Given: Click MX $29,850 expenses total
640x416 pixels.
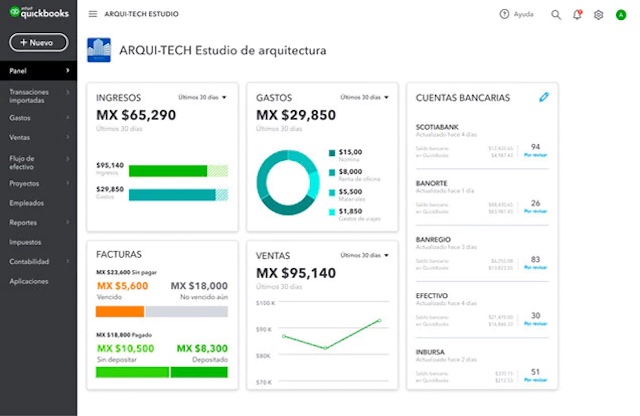Looking at the screenshot, I should click(x=296, y=115).
